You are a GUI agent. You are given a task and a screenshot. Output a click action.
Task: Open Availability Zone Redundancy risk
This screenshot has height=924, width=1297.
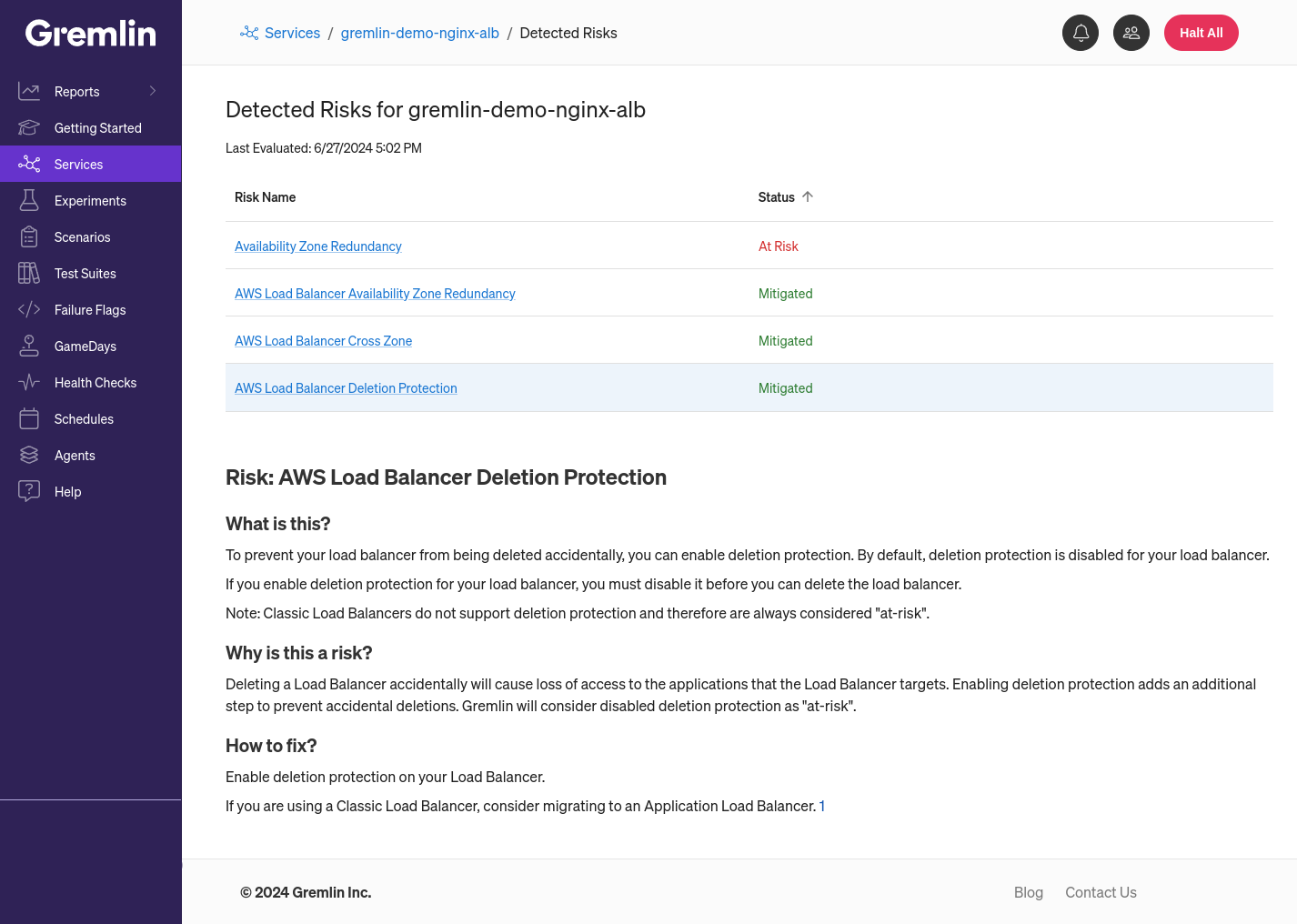coord(318,246)
